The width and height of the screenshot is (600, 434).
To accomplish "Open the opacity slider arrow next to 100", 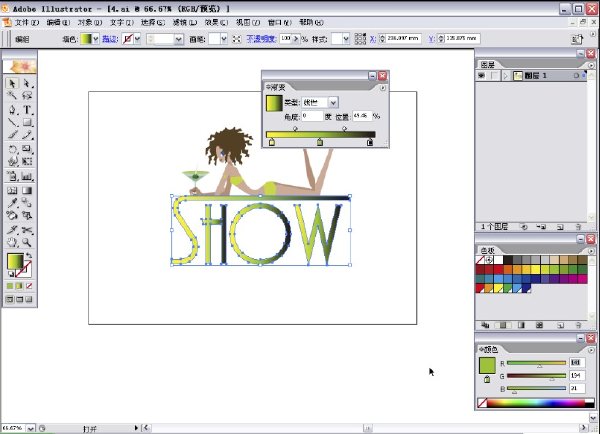I will point(295,39).
